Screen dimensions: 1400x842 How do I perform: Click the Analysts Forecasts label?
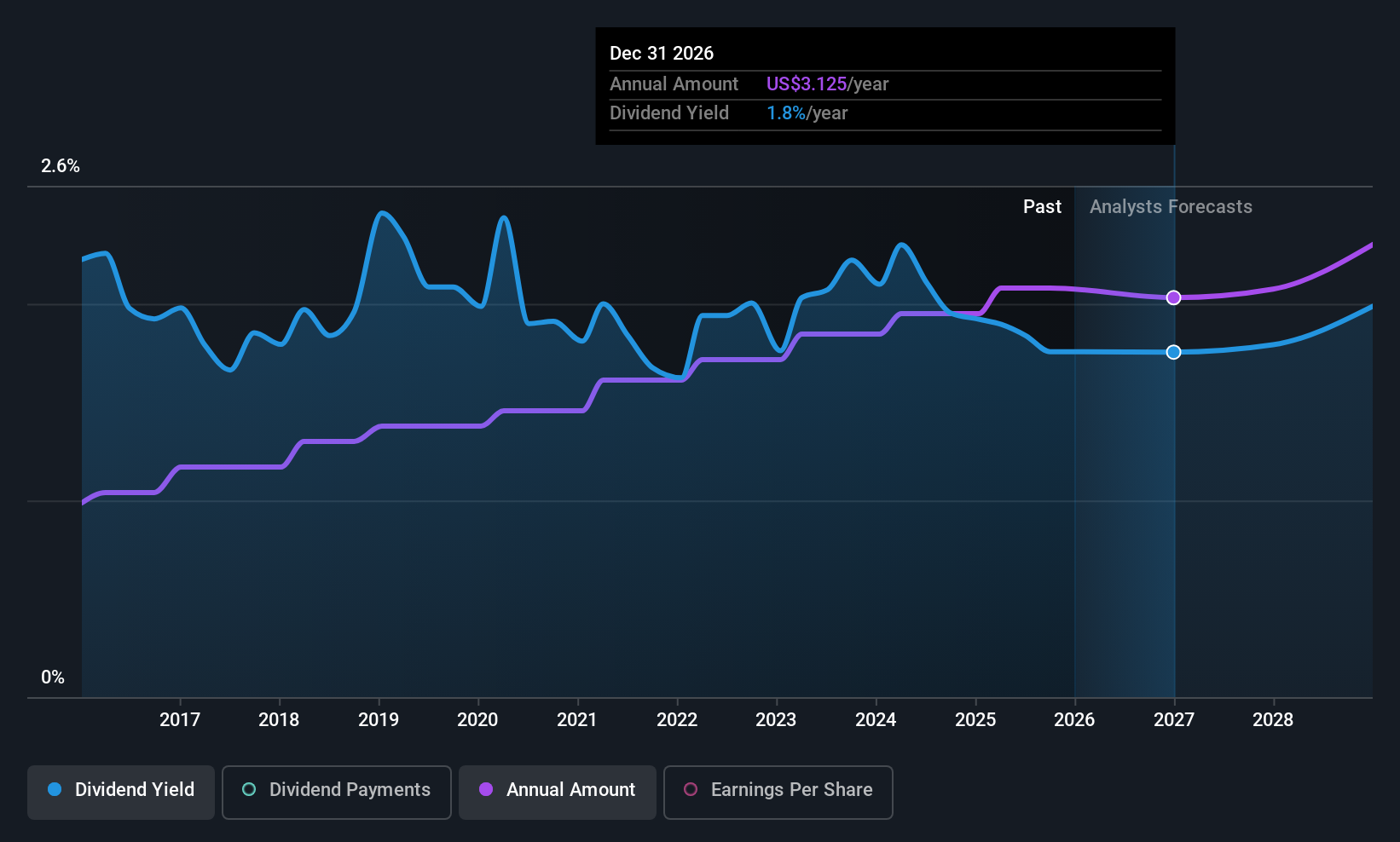tap(1171, 206)
